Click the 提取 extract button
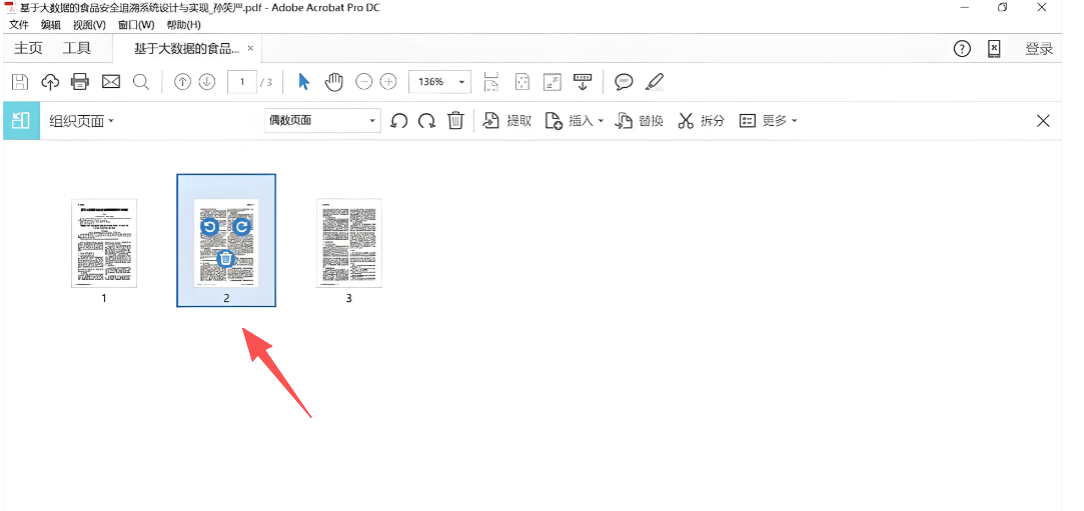The width and height of the screenshot is (1084, 511). pos(507,121)
